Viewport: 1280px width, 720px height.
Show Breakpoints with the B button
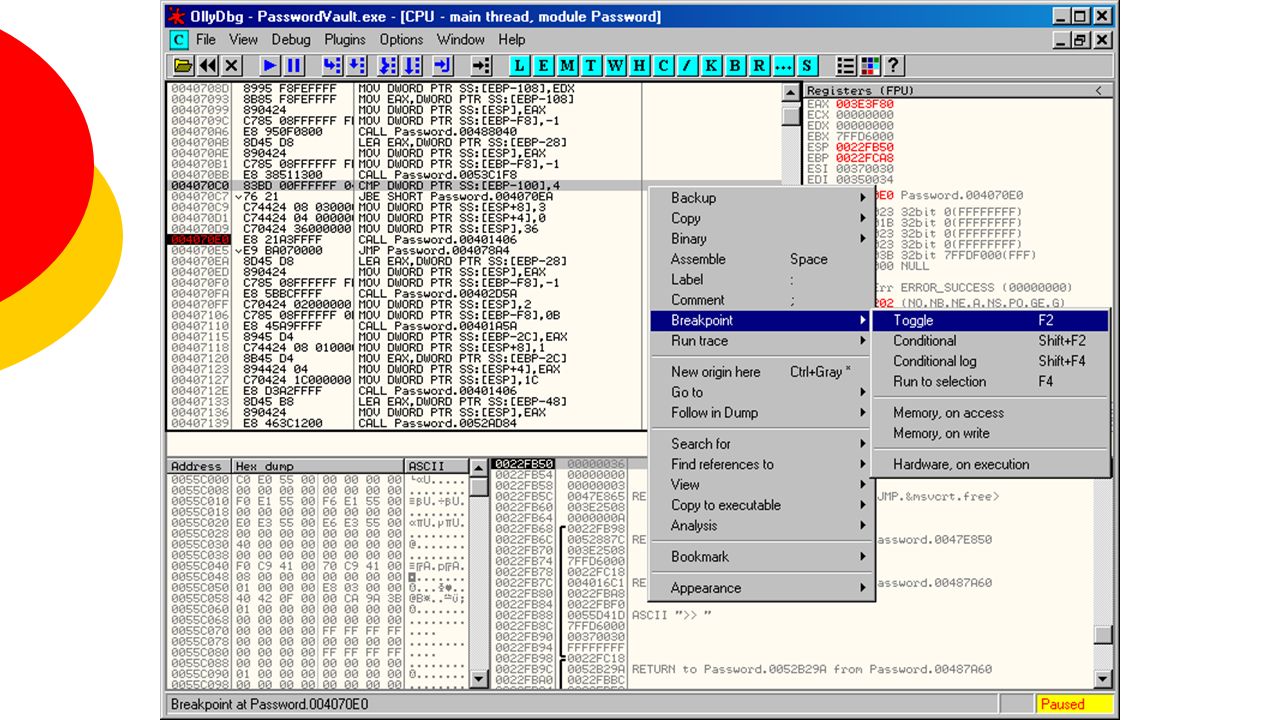point(735,65)
